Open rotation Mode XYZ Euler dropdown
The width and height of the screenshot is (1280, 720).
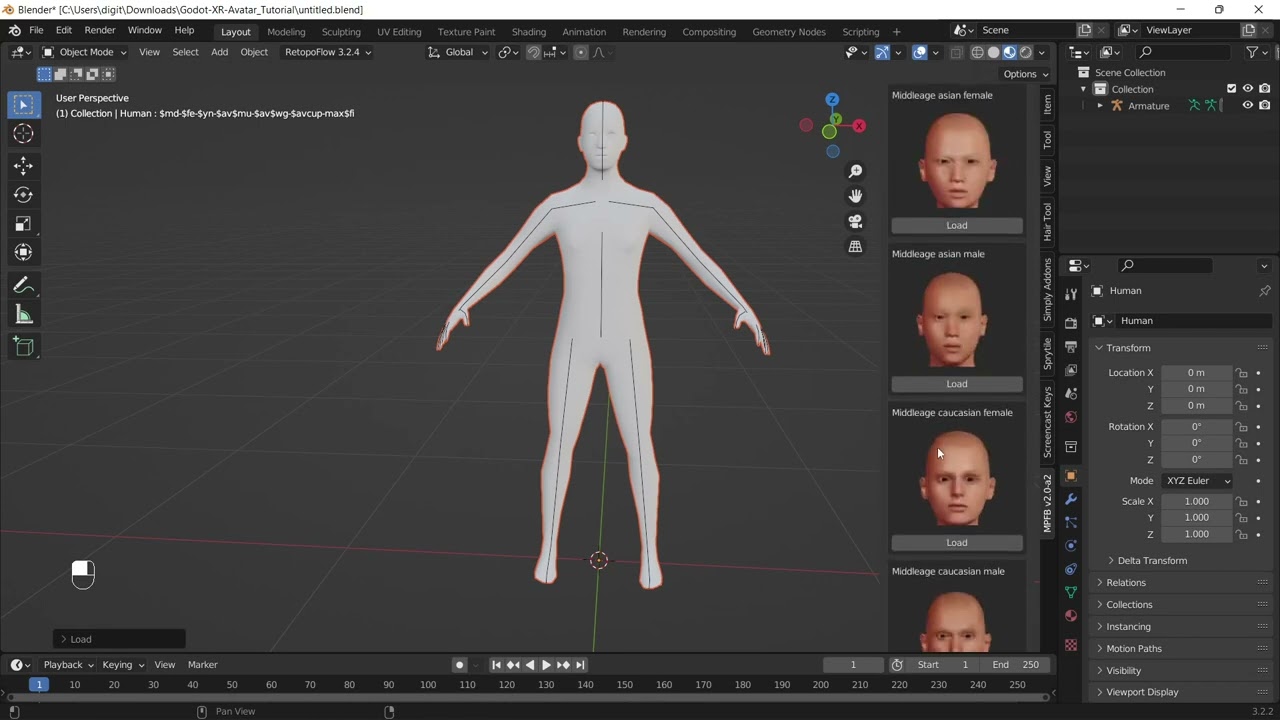(x=1198, y=481)
